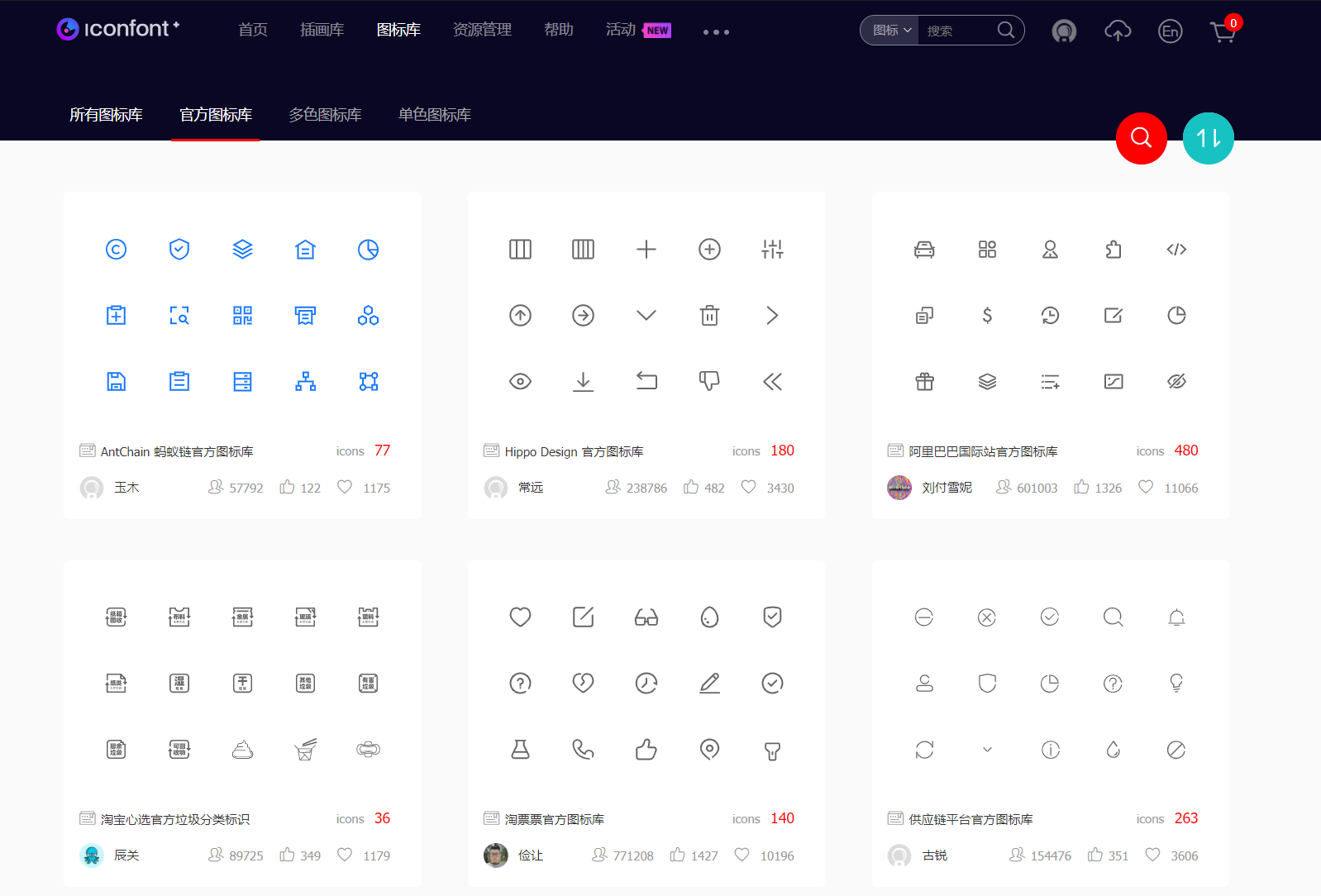Open the 阿里巴巴国际站官方图标库 link
1321x896 pixels.
[983, 451]
